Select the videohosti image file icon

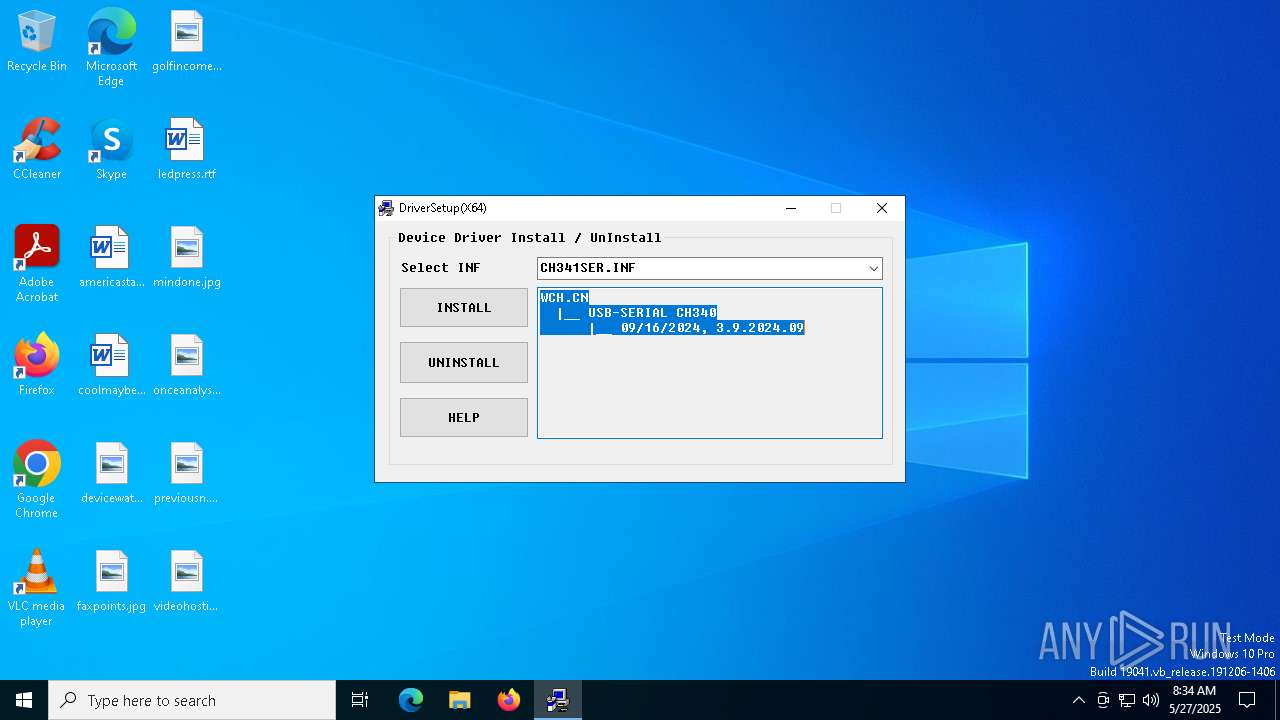tap(187, 582)
